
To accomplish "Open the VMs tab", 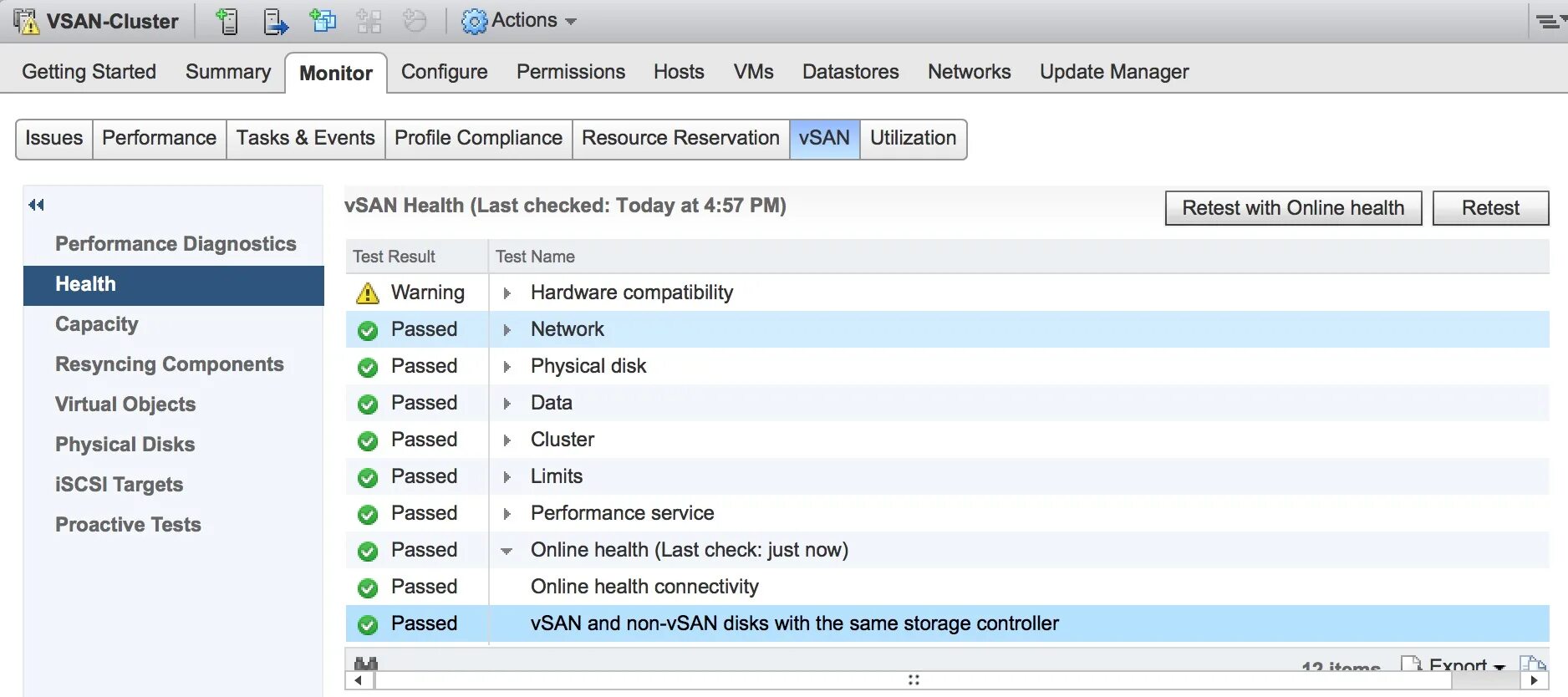I will point(754,72).
